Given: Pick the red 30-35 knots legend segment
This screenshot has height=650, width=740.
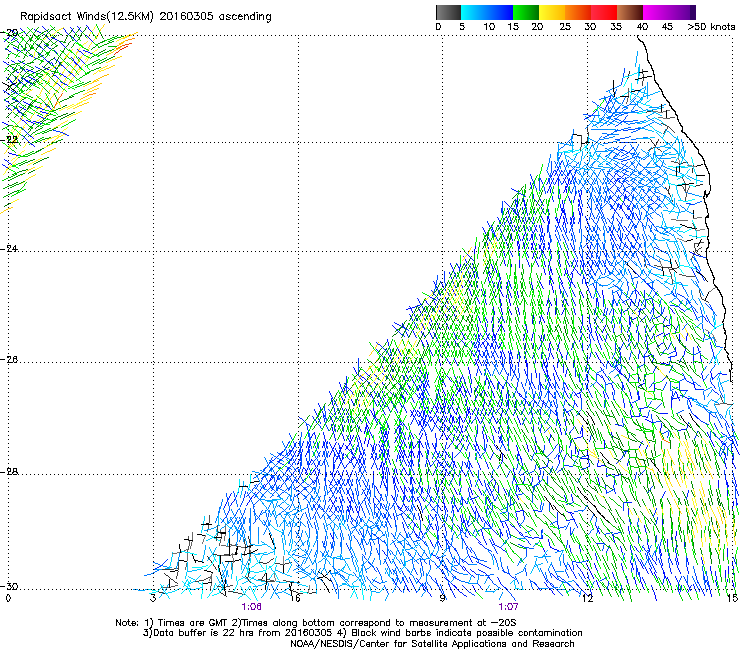Looking at the screenshot, I should (x=604, y=12).
